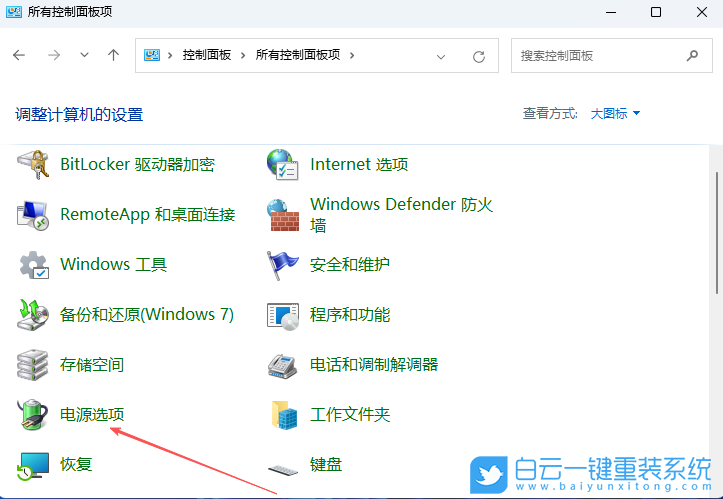The image size is (723, 499).
Task: Minimize the control panel window
Action: (611, 12)
